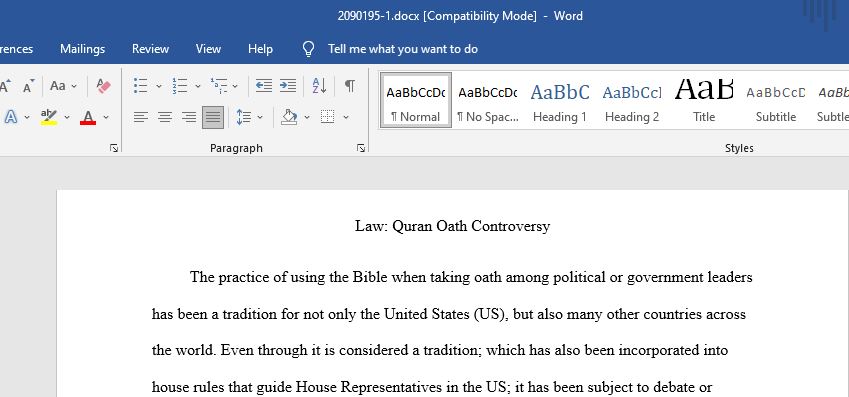Open the Borders dropdown arrow
The image size is (849, 397).
click(x=346, y=117)
